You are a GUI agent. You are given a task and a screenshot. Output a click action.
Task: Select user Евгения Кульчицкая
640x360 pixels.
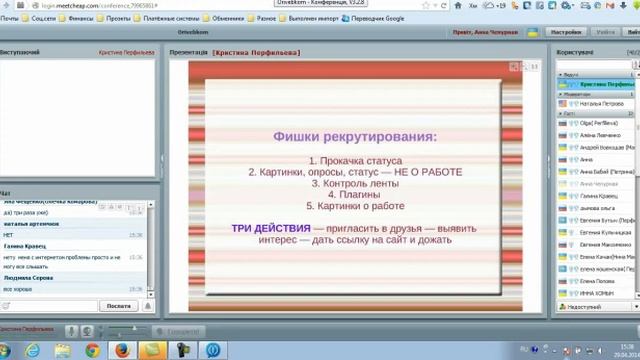point(596,232)
